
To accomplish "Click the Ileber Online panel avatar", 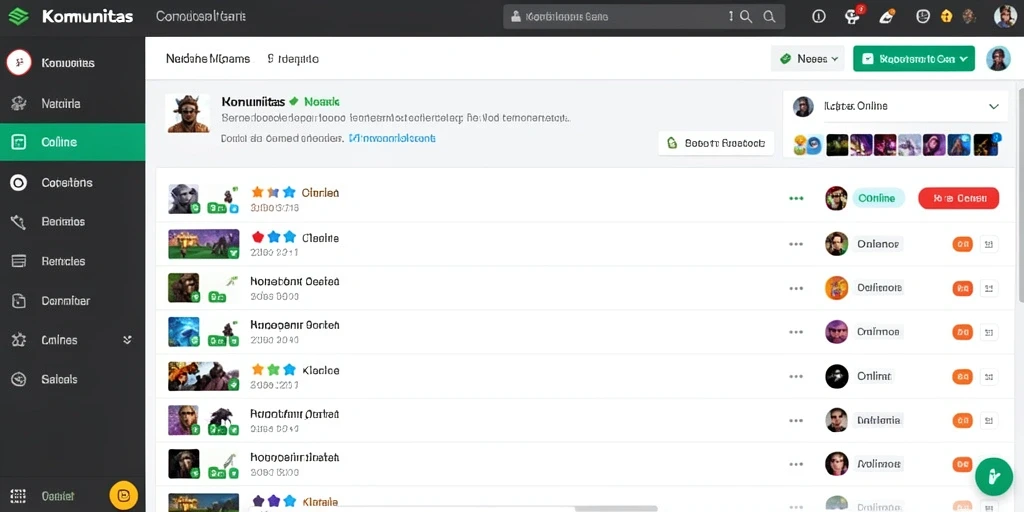I will [x=803, y=106].
